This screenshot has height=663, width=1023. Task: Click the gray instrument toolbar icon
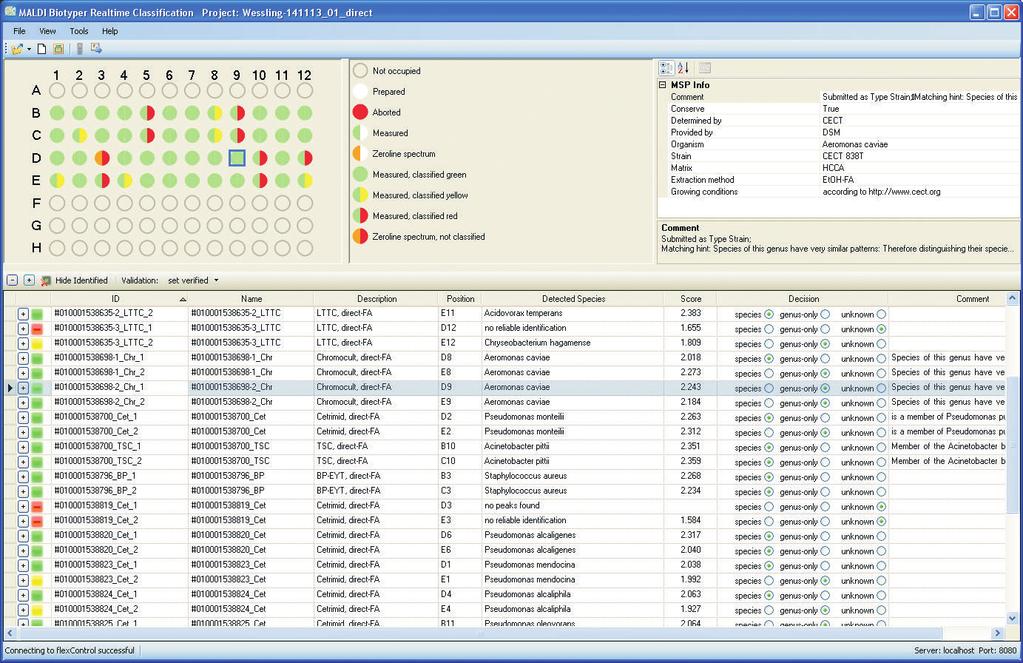click(80, 49)
